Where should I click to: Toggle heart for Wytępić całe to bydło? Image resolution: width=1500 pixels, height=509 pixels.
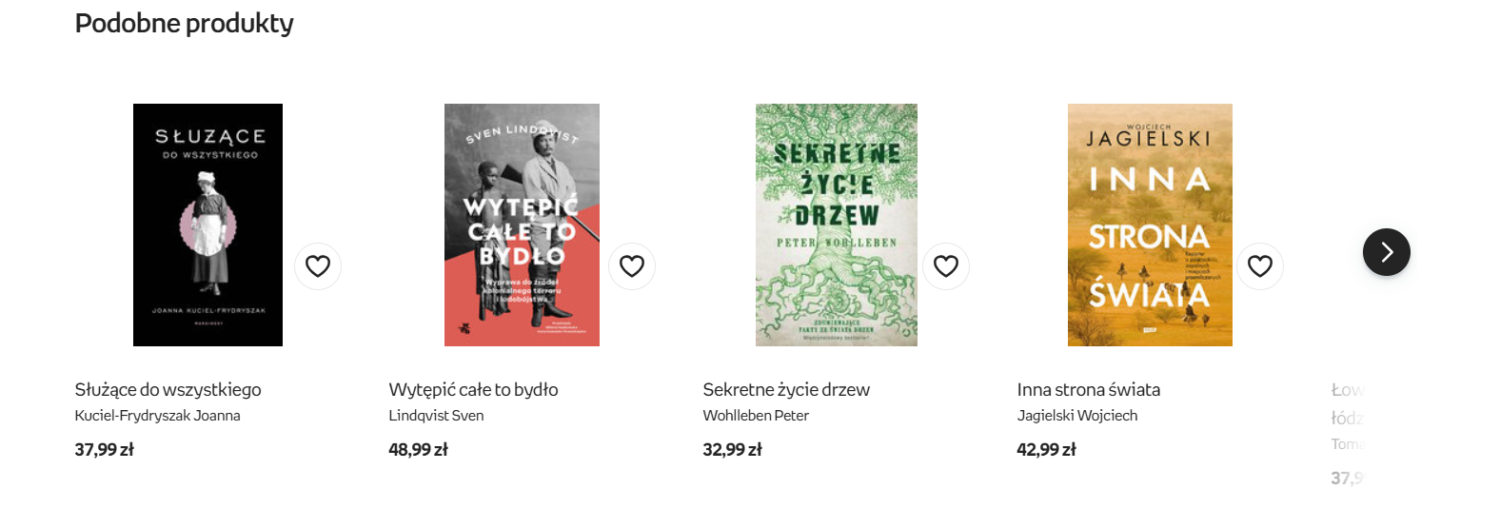tap(632, 266)
